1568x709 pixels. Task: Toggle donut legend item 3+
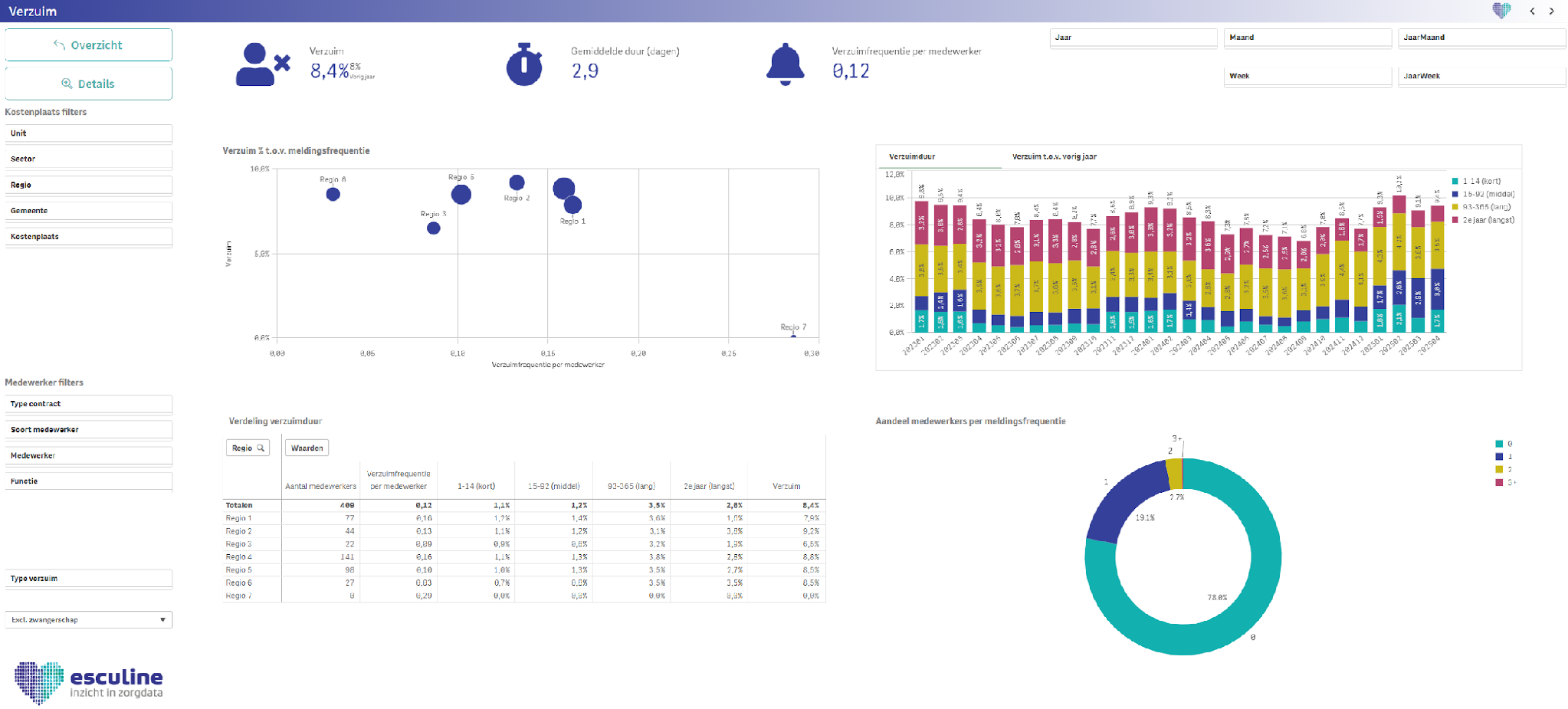[1505, 482]
